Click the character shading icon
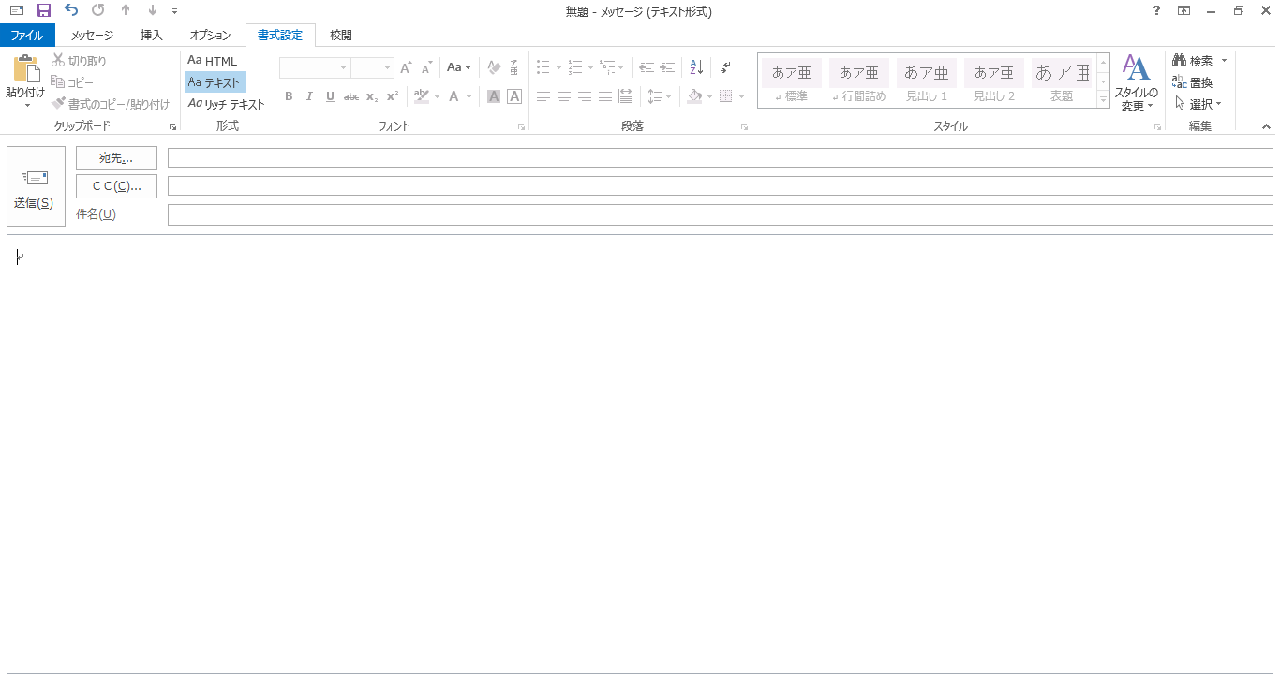Image resolution: width=1275 pixels, height=679 pixels. pyautogui.click(x=493, y=97)
